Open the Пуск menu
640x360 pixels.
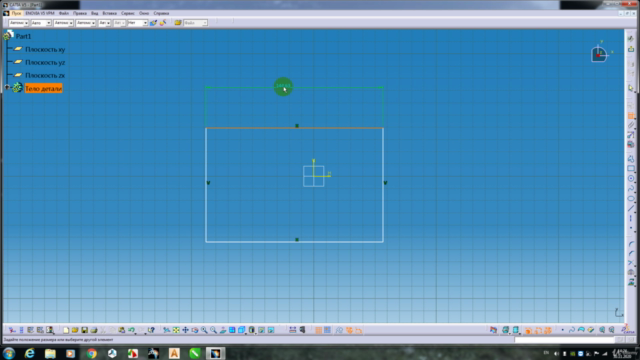tap(16, 13)
